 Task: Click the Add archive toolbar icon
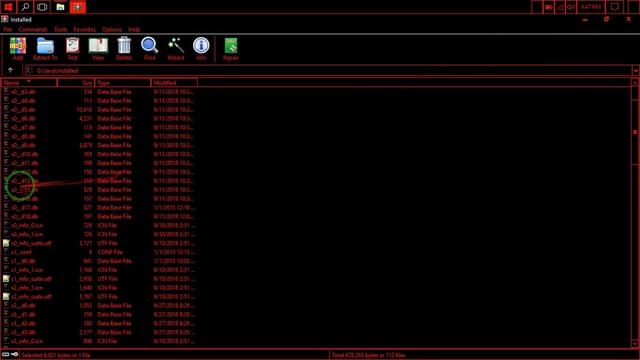tap(18, 46)
